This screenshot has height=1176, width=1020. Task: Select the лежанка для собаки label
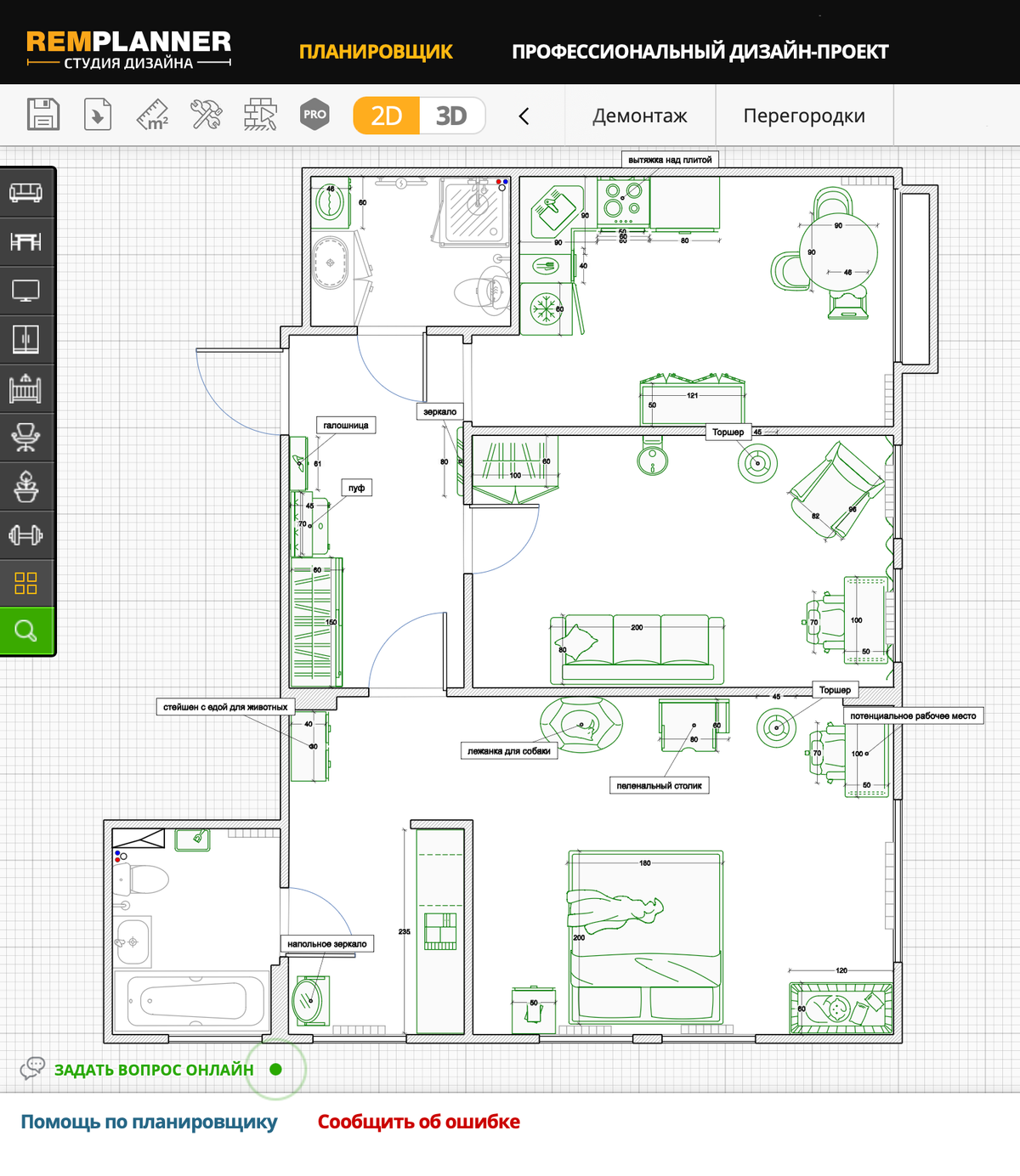(509, 751)
